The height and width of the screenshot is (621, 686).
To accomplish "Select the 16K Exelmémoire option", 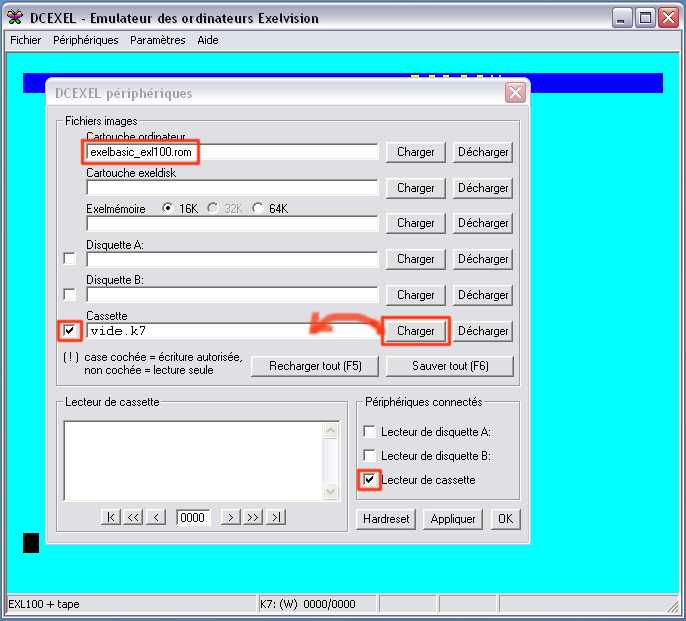I will pyautogui.click(x=167, y=208).
